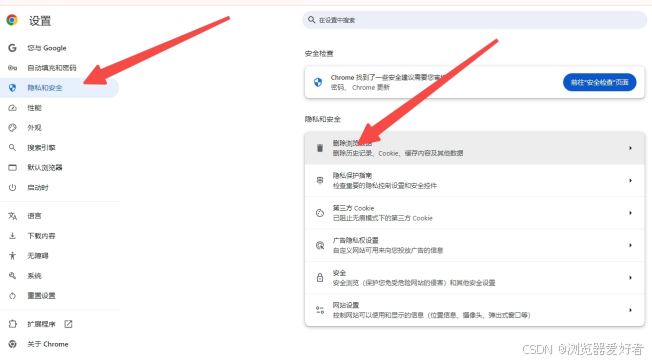
Task: Open 下载内容 settings
Action: coord(59,236)
